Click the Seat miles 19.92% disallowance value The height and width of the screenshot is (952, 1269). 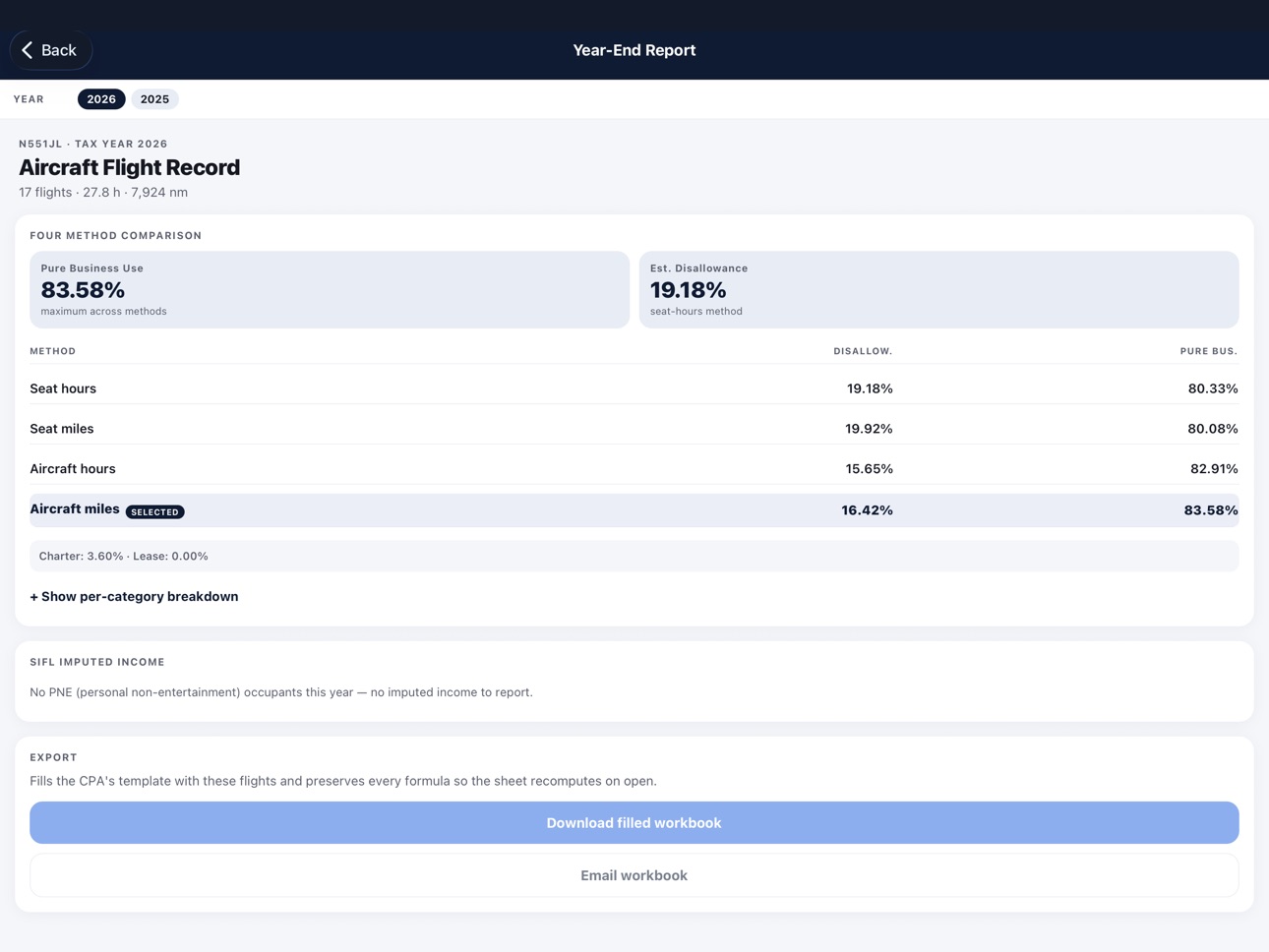click(869, 429)
